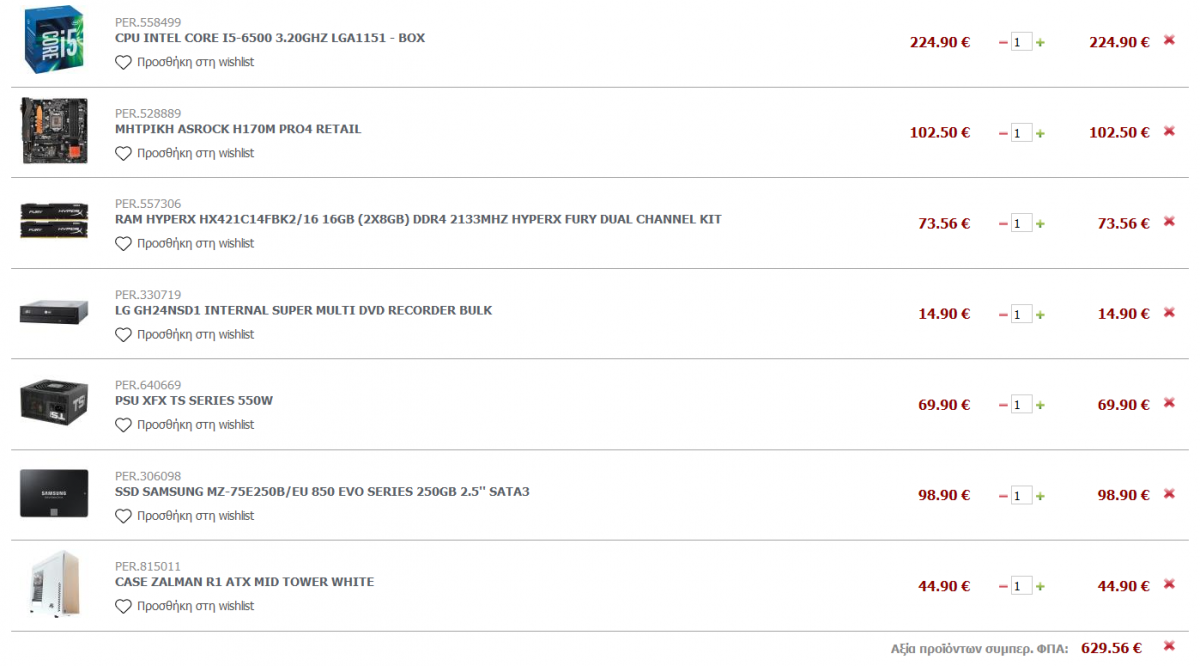
Task: Increase quantity of ASRock H170M Pro4 motherboard
Action: [x=1040, y=133]
